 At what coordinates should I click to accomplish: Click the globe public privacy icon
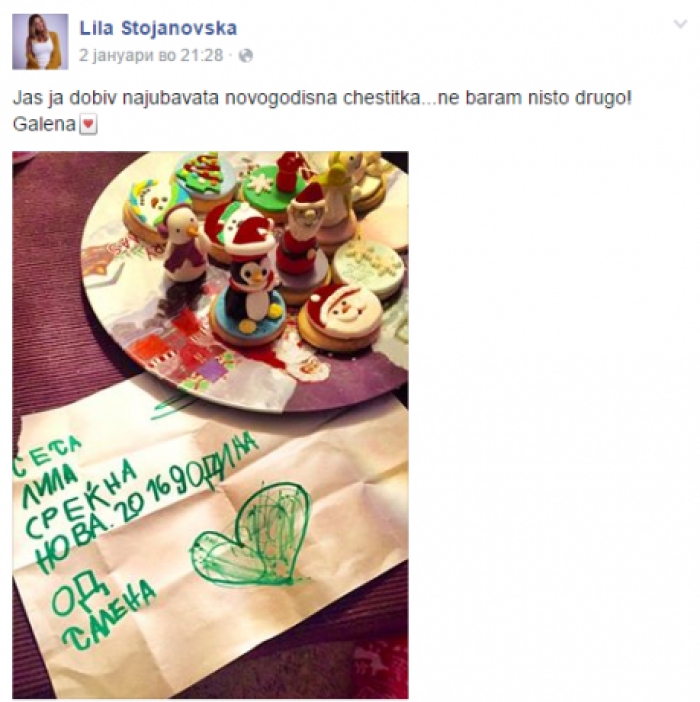tap(246, 56)
